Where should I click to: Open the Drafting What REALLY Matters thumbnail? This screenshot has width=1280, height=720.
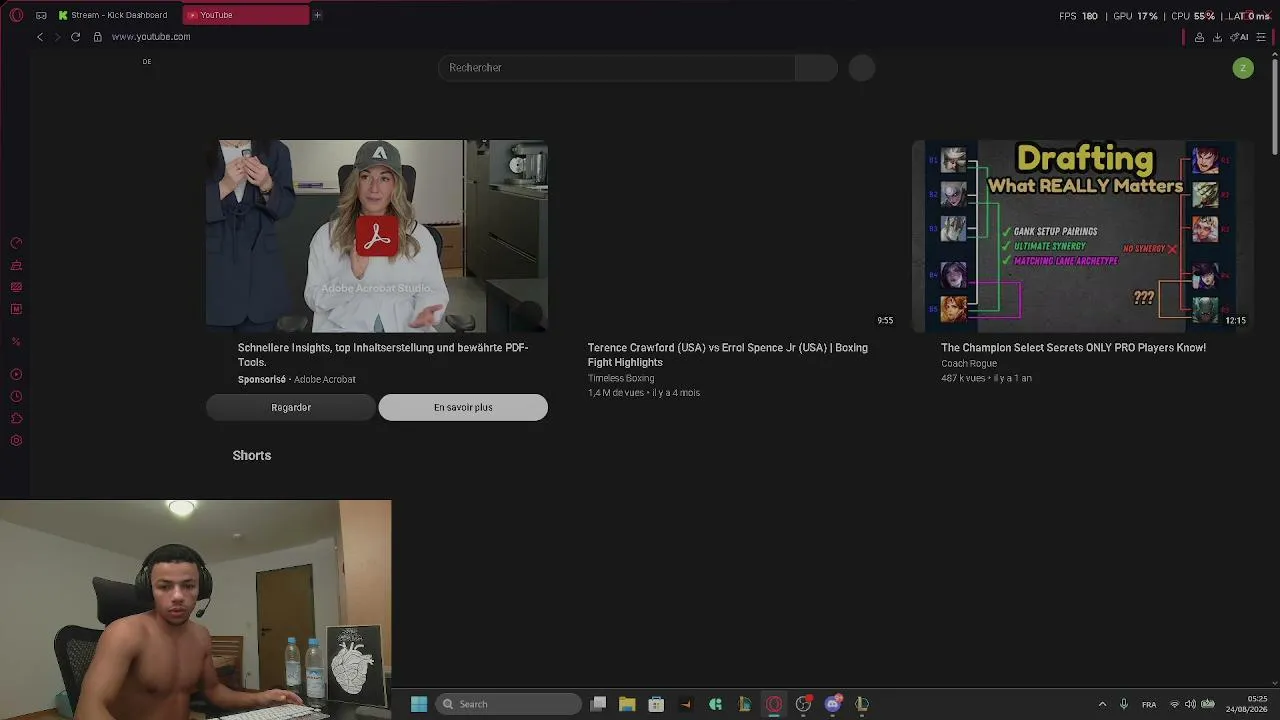[1082, 236]
